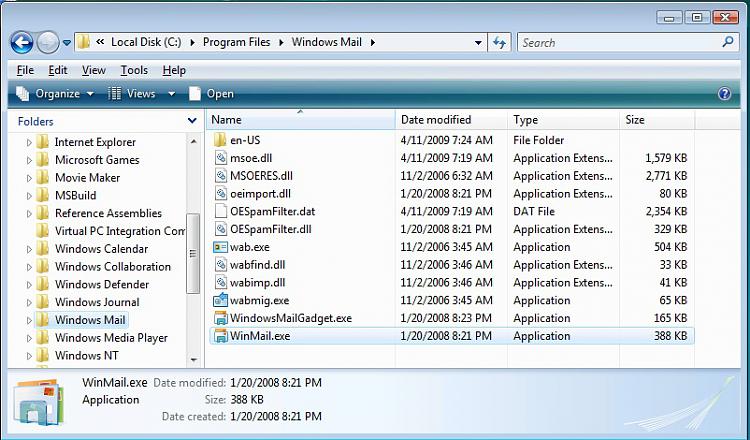This screenshot has width=750, height=440.
Task: Open the recent pages dropdown arrow
Action: coord(67,43)
